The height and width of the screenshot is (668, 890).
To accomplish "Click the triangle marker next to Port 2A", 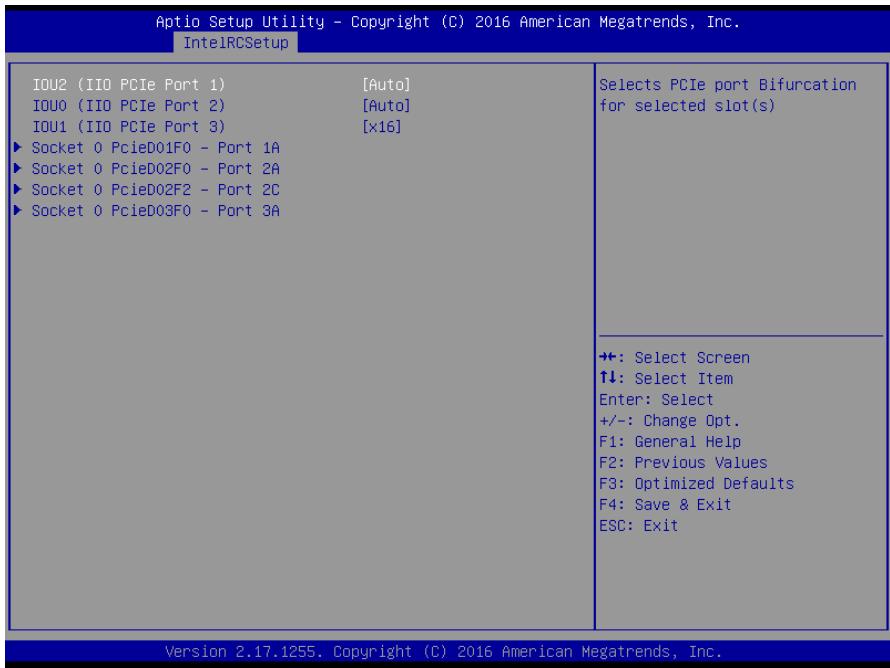I will click(x=18, y=169).
